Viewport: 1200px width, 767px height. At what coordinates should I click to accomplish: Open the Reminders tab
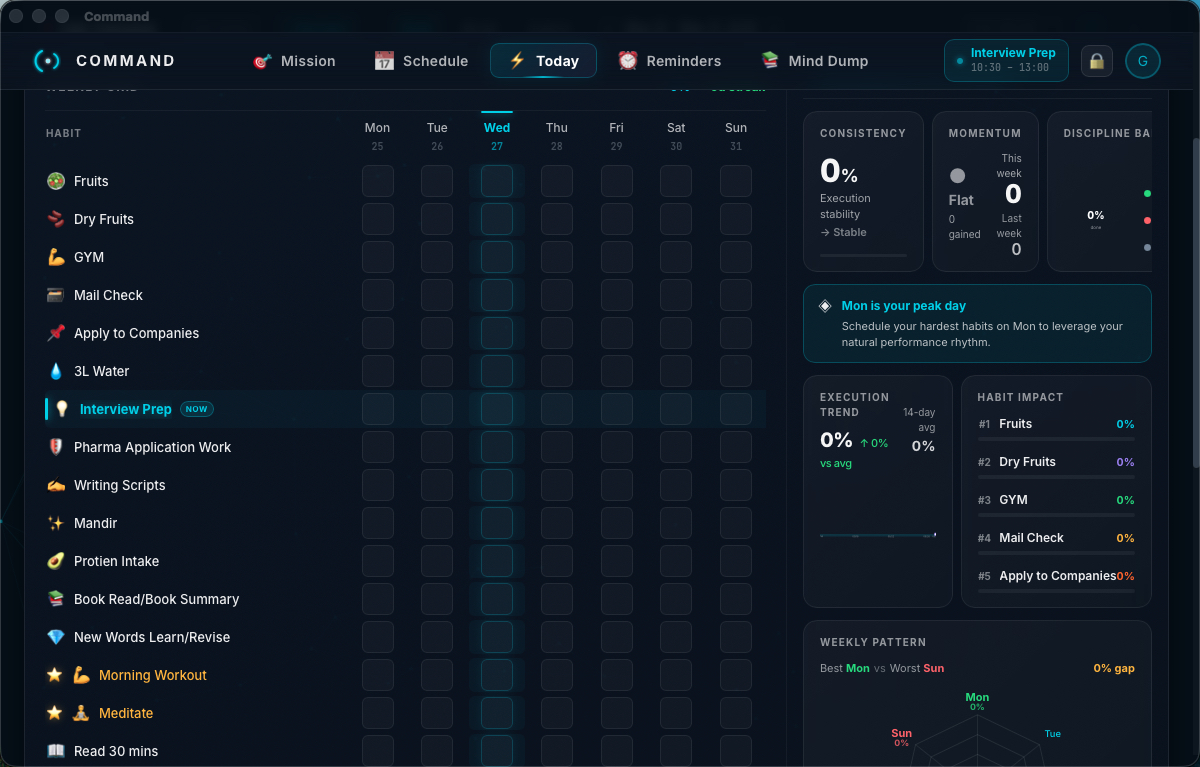click(x=669, y=61)
